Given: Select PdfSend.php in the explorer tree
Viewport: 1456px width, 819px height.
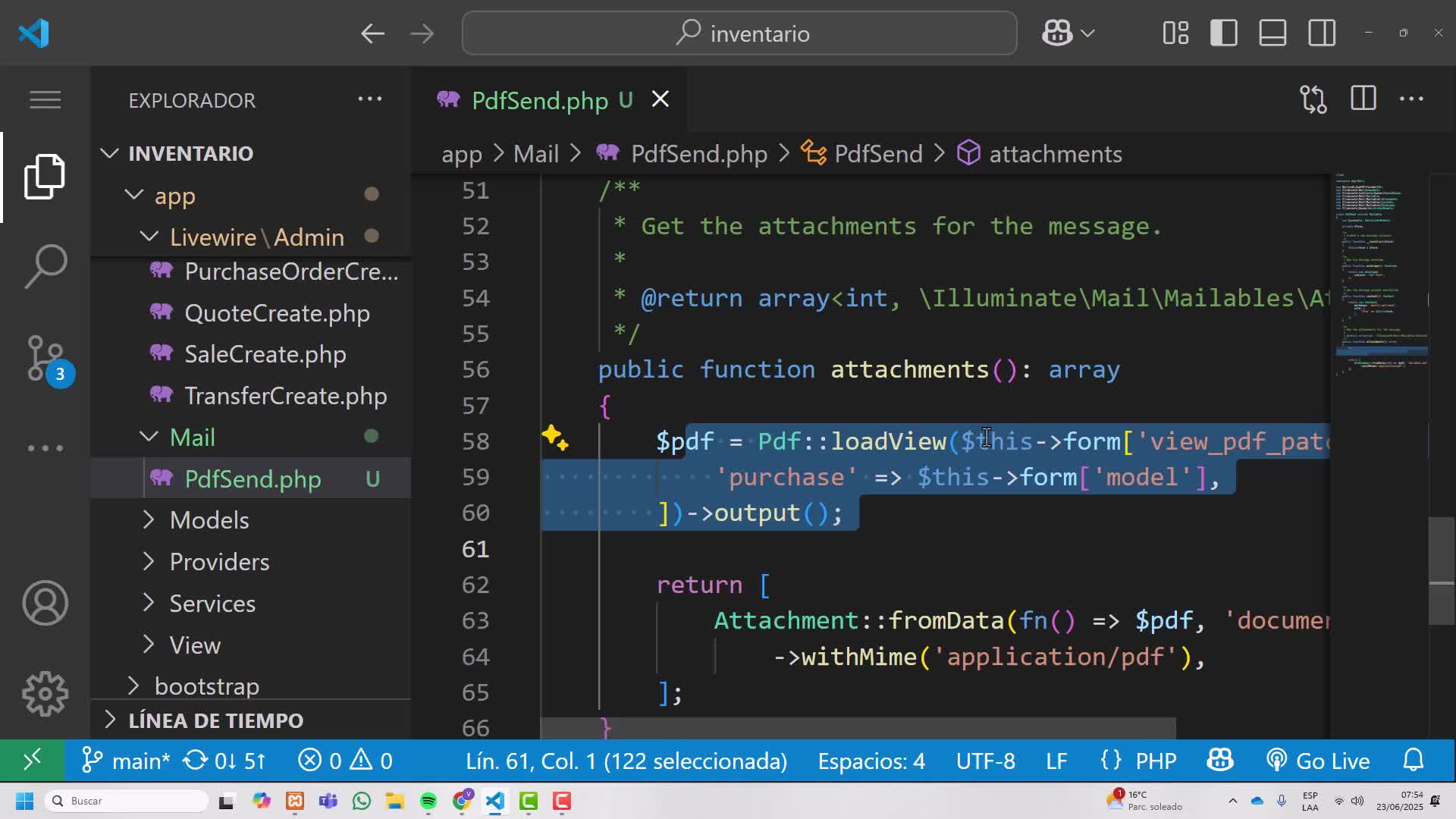Looking at the screenshot, I should (x=250, y=479).
